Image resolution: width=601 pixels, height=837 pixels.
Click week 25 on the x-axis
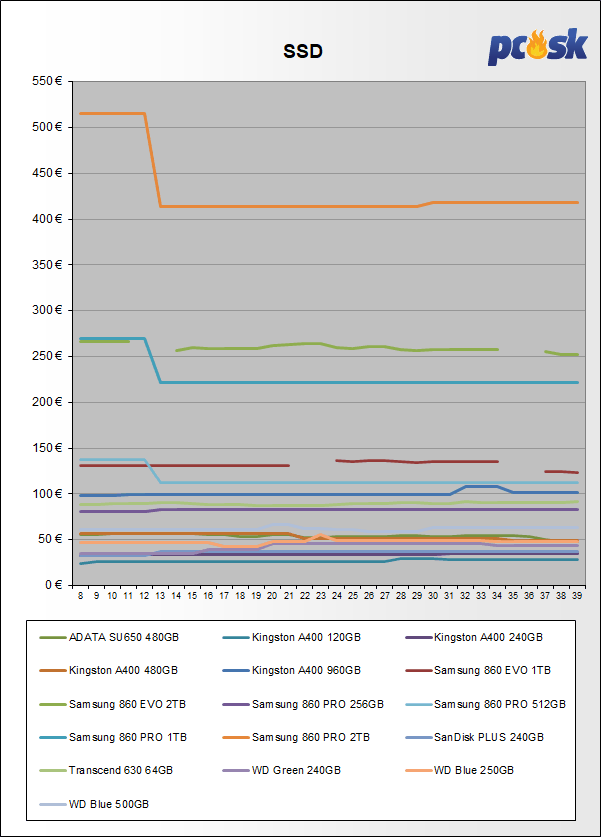click(353, 596)
